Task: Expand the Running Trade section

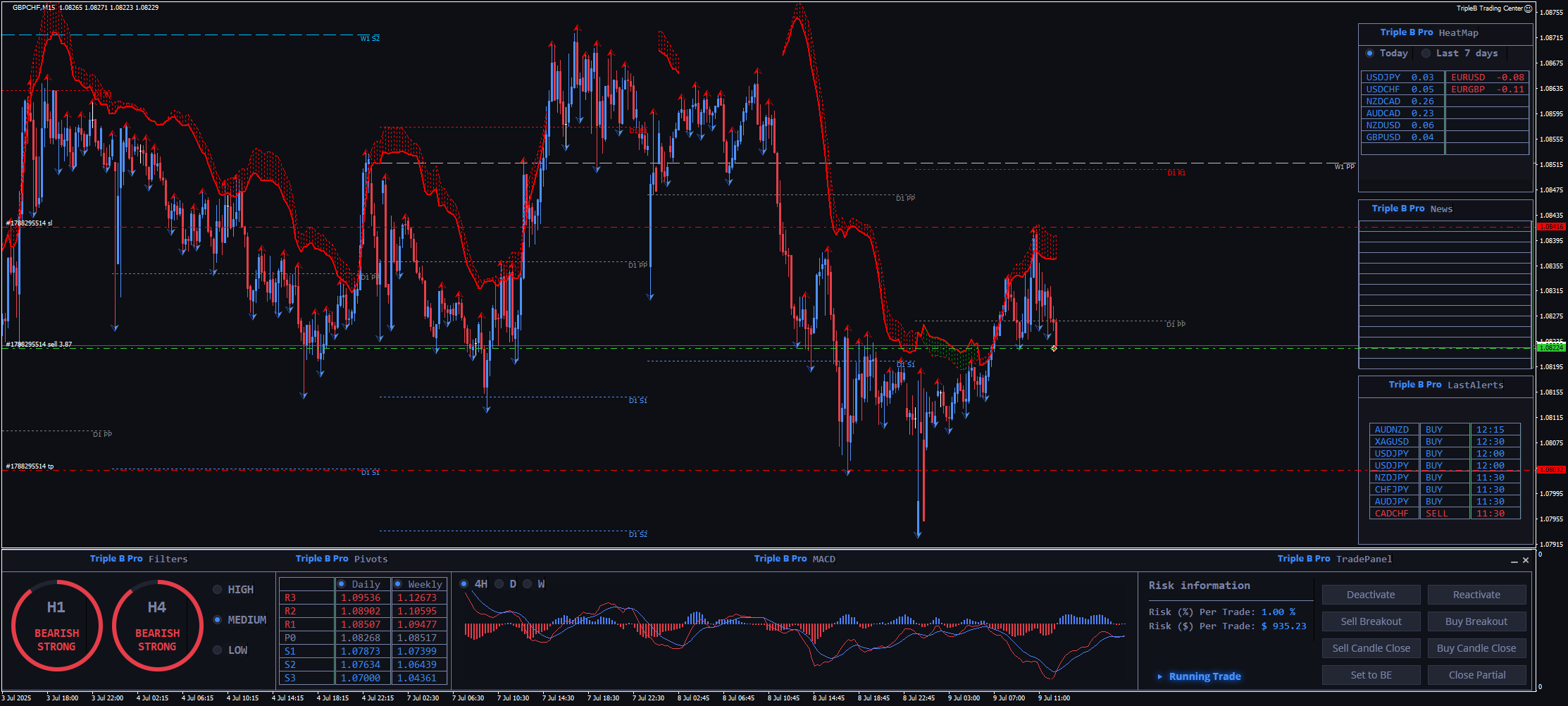Action: [1160, 676]
